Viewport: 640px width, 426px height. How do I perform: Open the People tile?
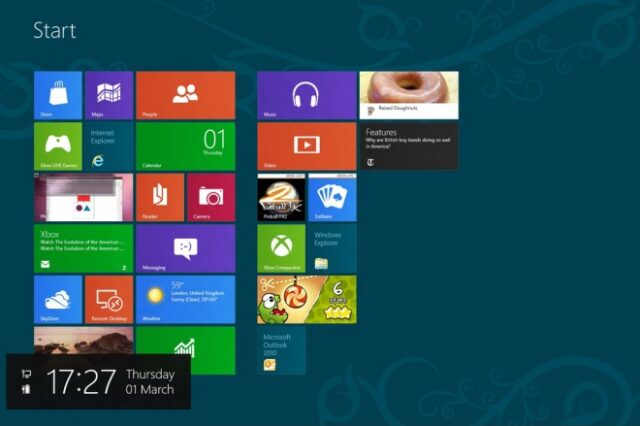tap(185, 95)
